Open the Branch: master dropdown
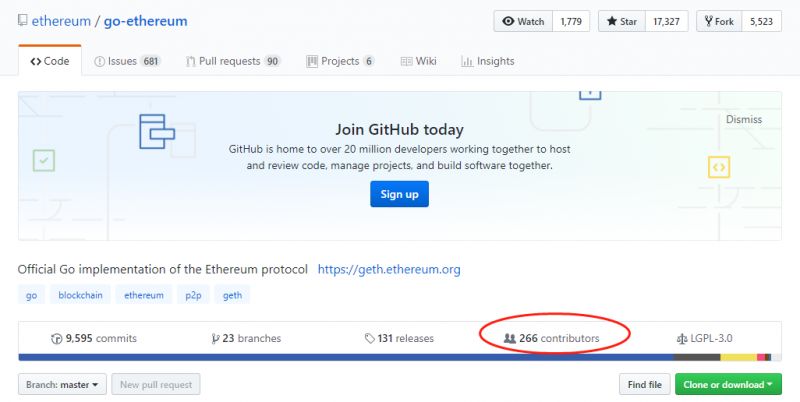Image resolution: width=800 pixels, height=402 pixels. point(62,384)
